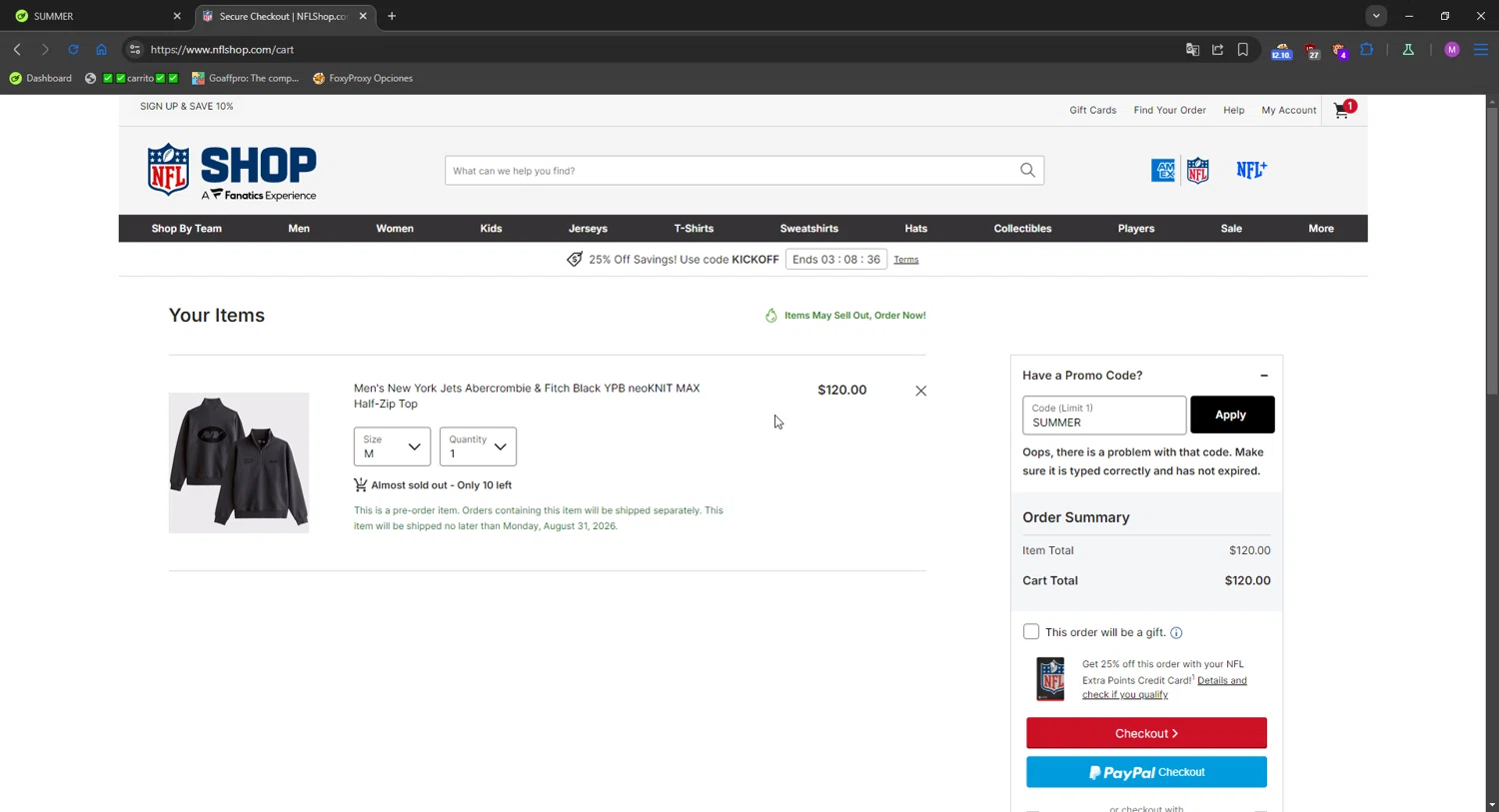
Task: Open the Sale menu
Action: (x=1231, y=229)
